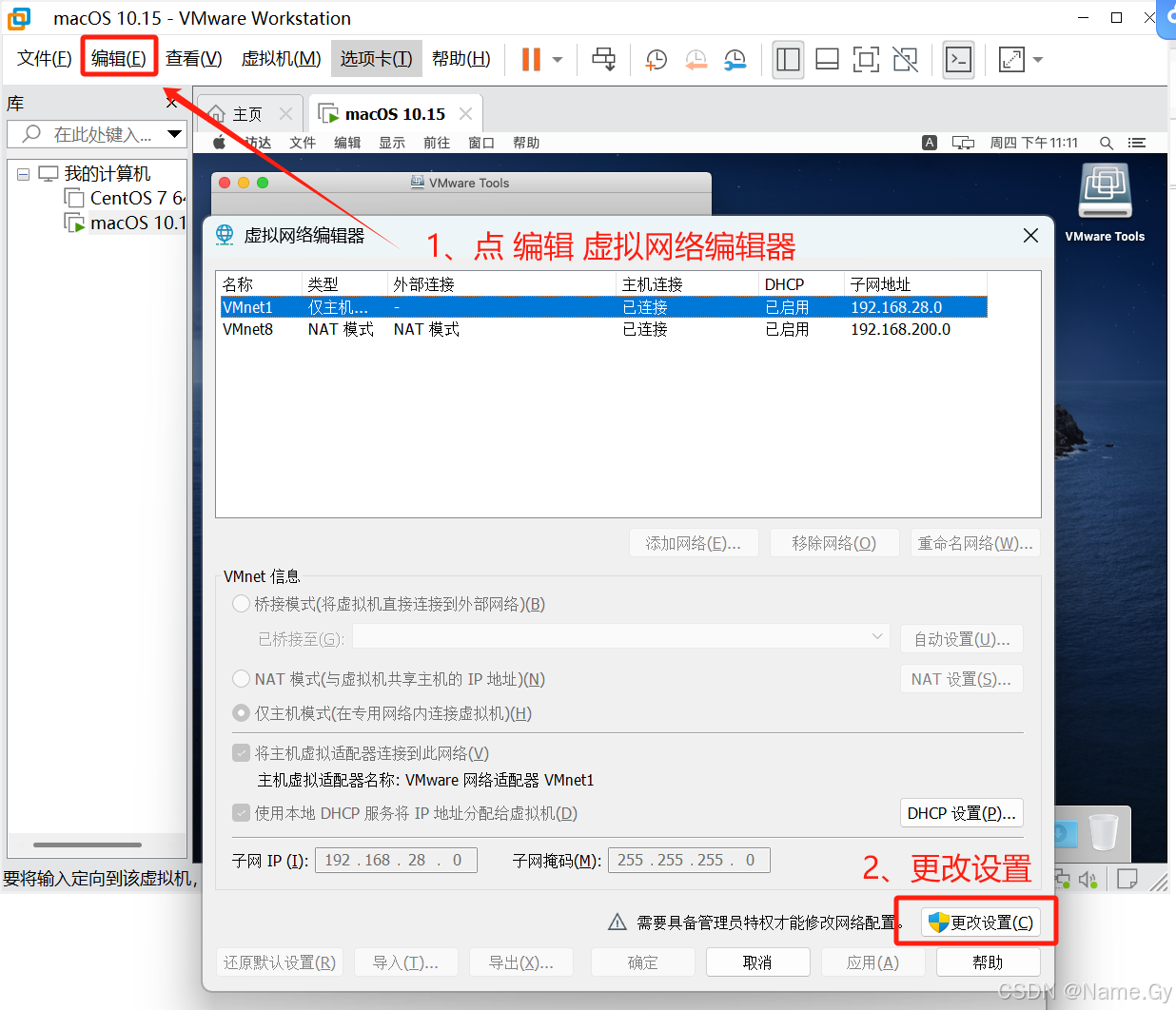The image size is (1176, 1010).
Task: Click the orange pause/suspend VM icon
Action: pyautogui.click(x=531, y=59)
